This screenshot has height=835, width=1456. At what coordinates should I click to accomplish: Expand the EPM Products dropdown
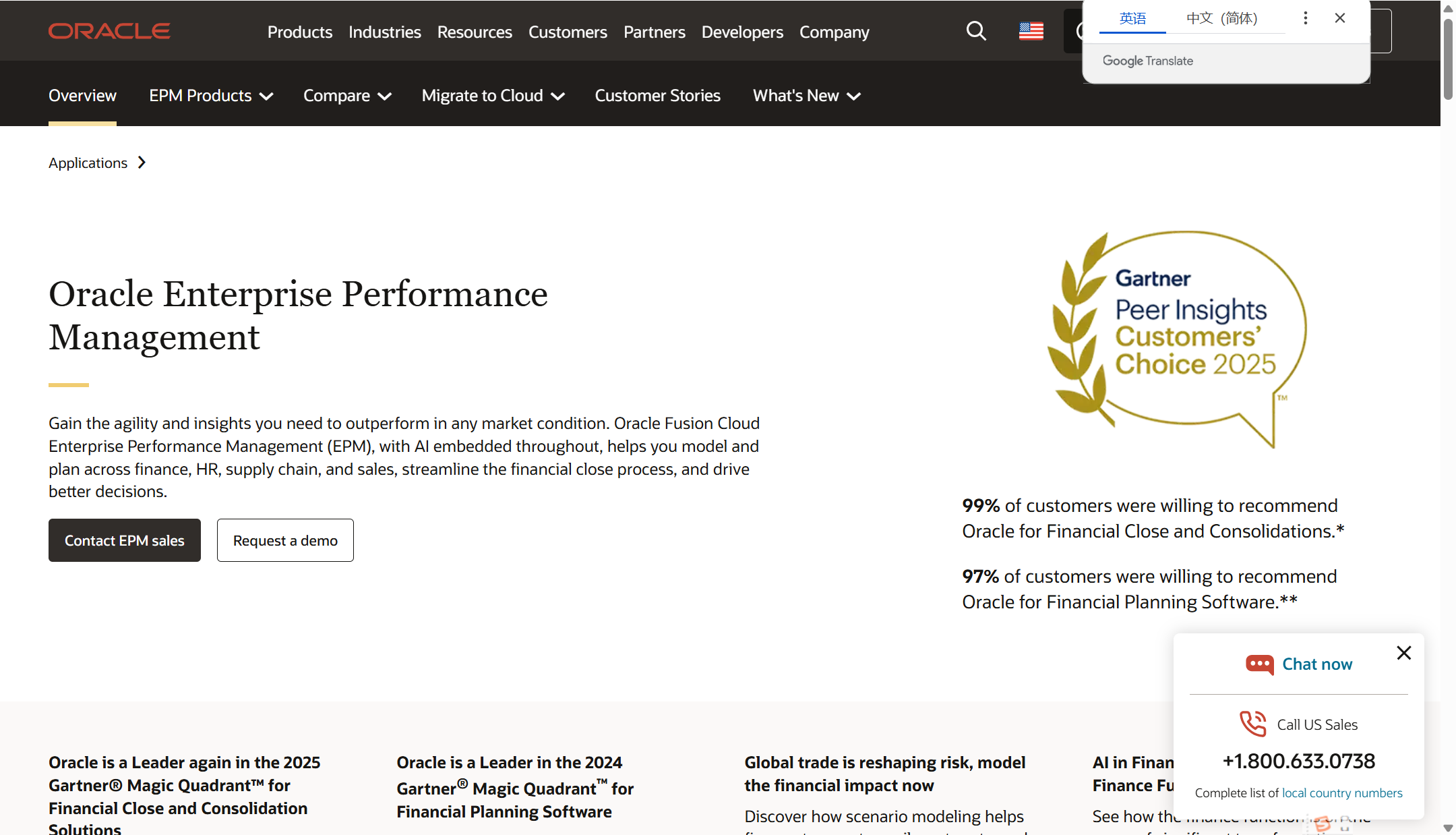[x=210, y=96]
